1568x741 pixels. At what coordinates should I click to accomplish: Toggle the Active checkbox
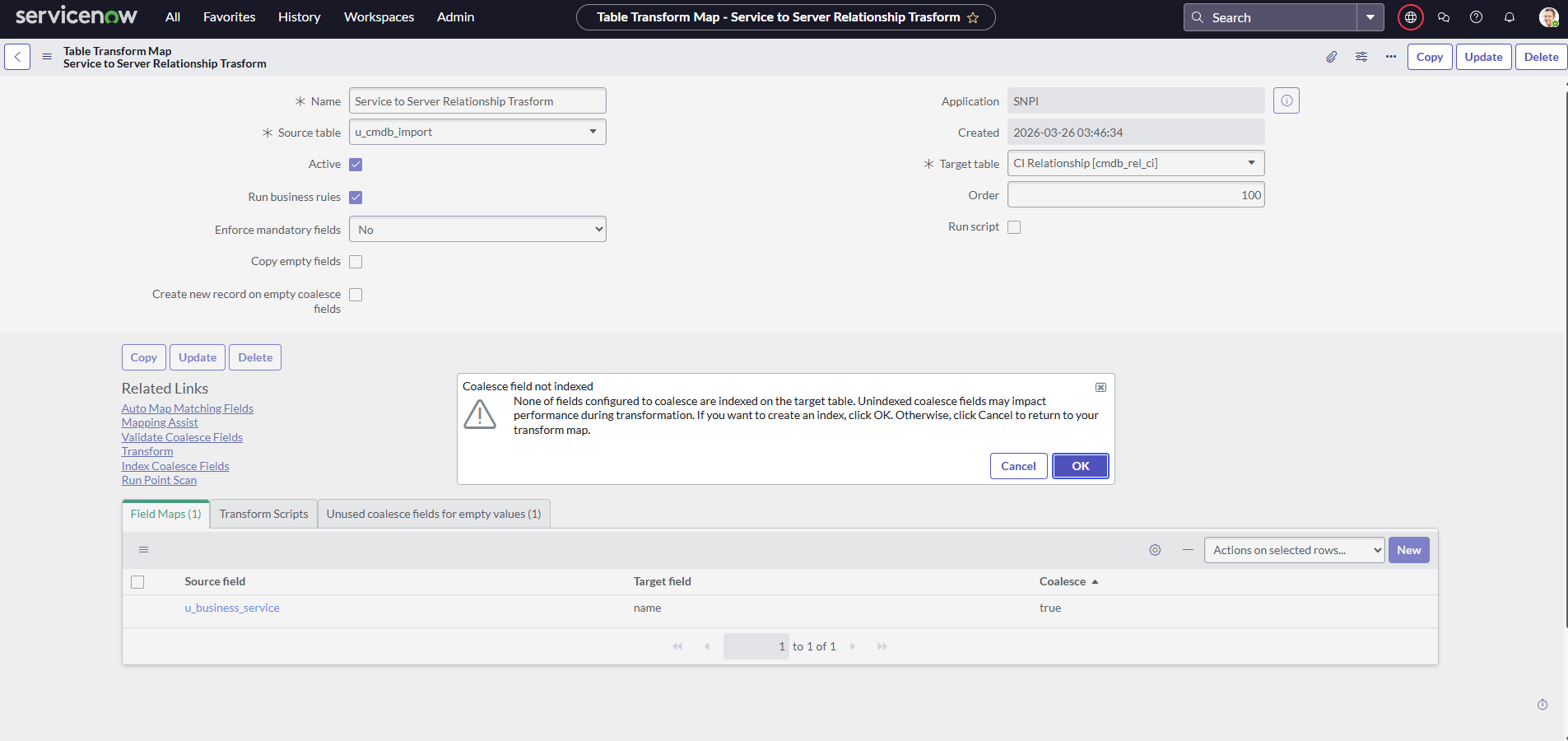[356, 165]
